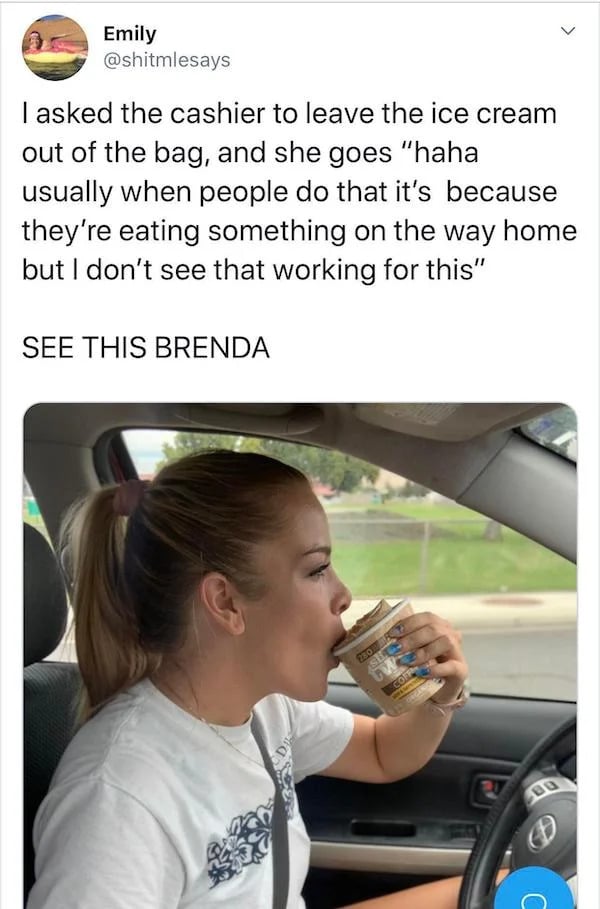This screenshot has width=600, height=909.
Task: Click the ice cream cup in photo
Action: coord(384,656)
